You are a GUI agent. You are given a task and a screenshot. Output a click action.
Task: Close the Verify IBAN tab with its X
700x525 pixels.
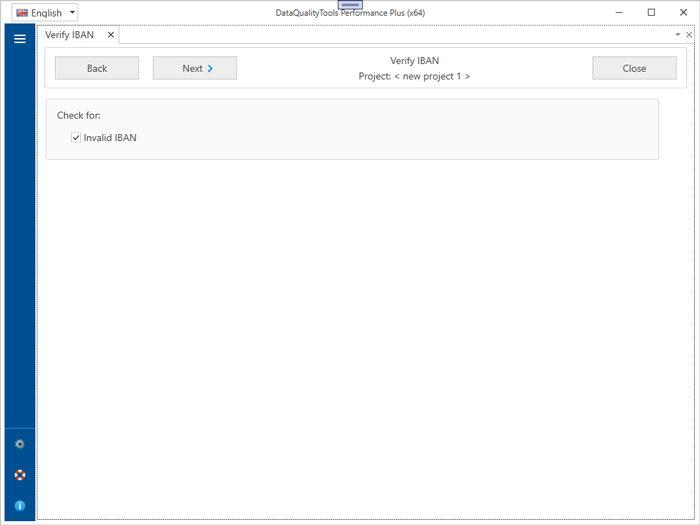(x=111, y=35)
